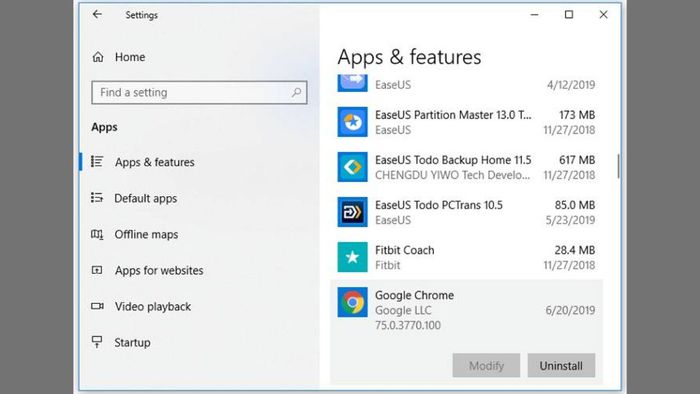Minimize the Settings window
This screenshot has height=394, width=700.
pos(534,15)
